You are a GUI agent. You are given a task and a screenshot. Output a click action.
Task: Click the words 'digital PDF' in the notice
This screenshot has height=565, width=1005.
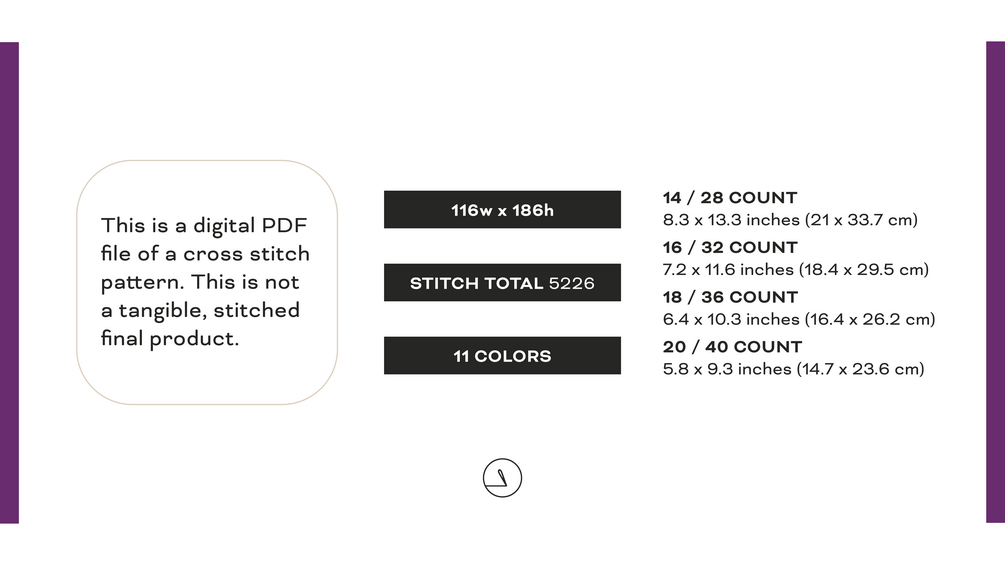250,226
